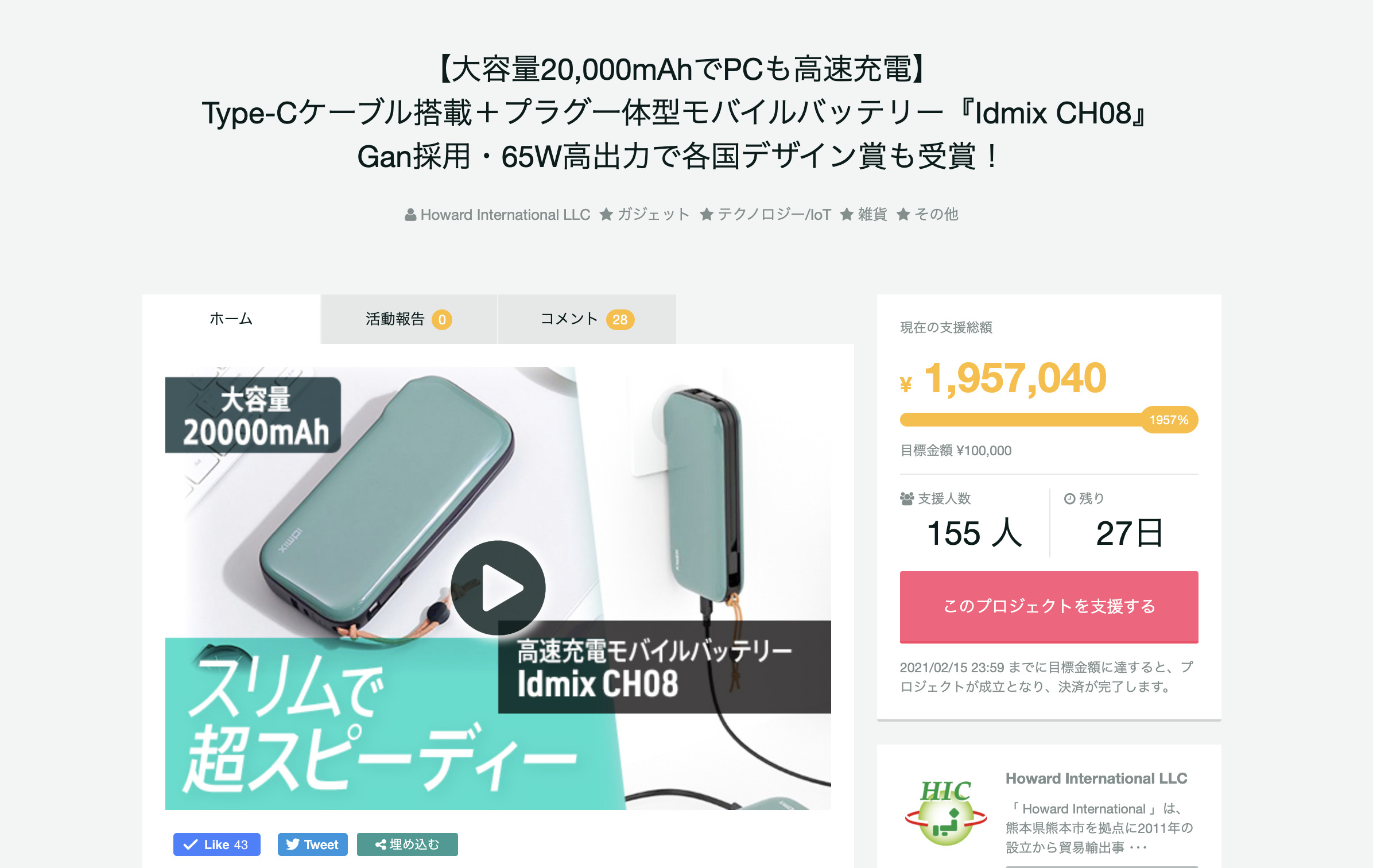1373x868 pixels.
Task: Click the Like thumbs-up checkmark icon
Action: [191, 844]
